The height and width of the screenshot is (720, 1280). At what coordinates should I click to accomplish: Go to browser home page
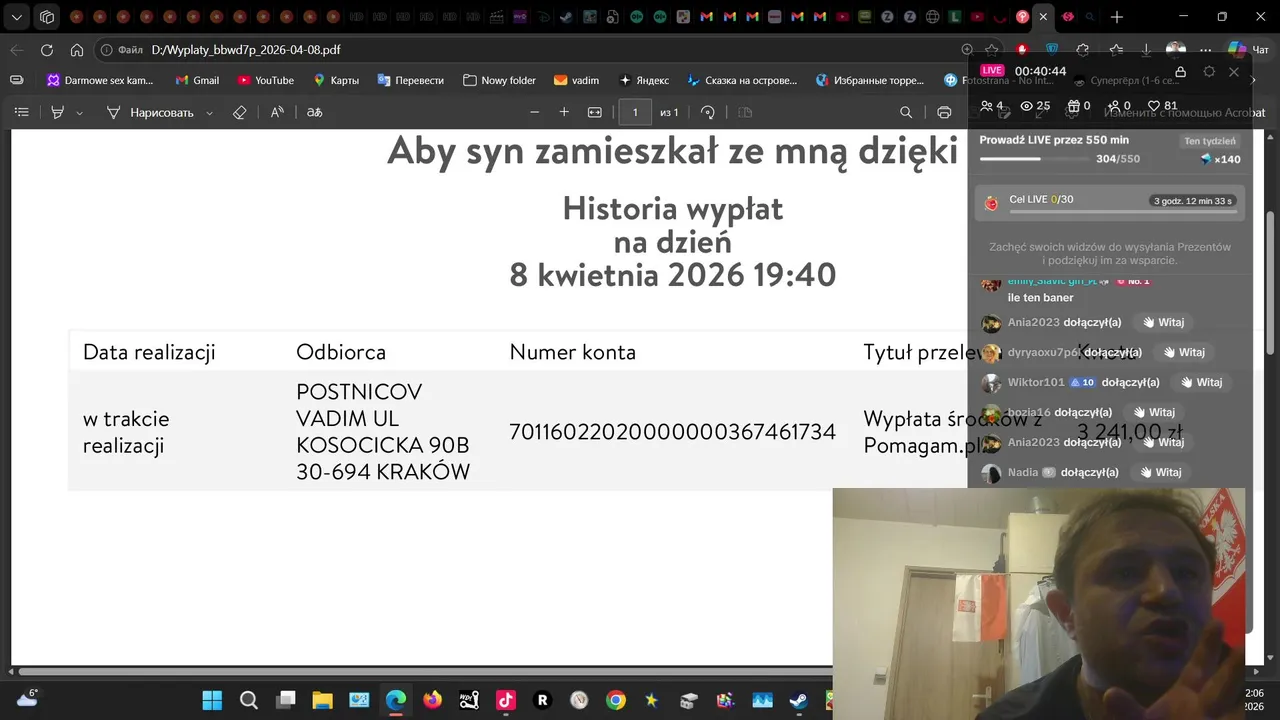pos(77,50)
